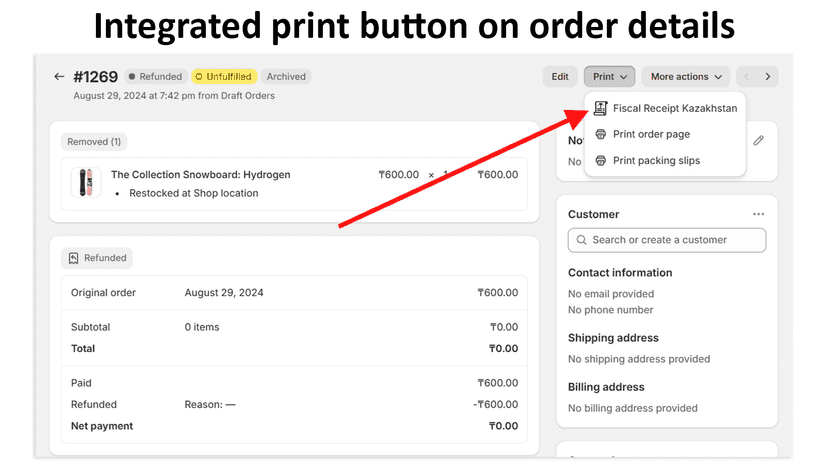Click the Fiscal Receipt Kazakhstan receipt icon
The width and height of the screenshot is (828, 466).
(x=600, y=108)
